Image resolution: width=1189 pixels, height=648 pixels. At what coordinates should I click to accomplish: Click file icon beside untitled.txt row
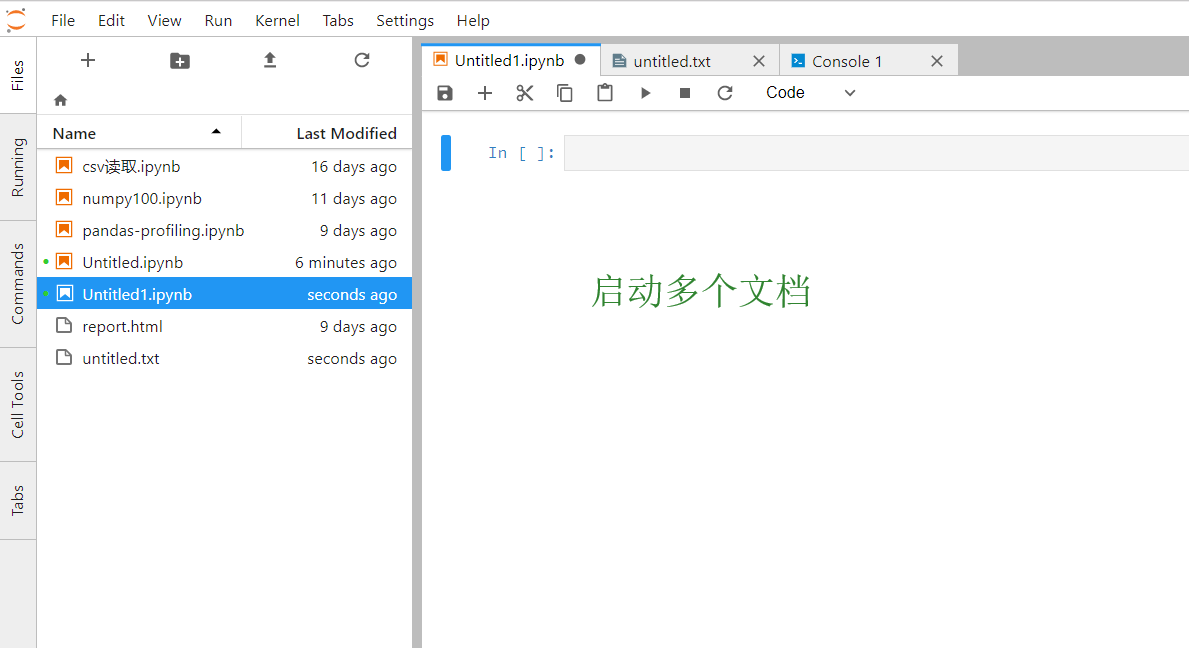[x=64, y=358]
